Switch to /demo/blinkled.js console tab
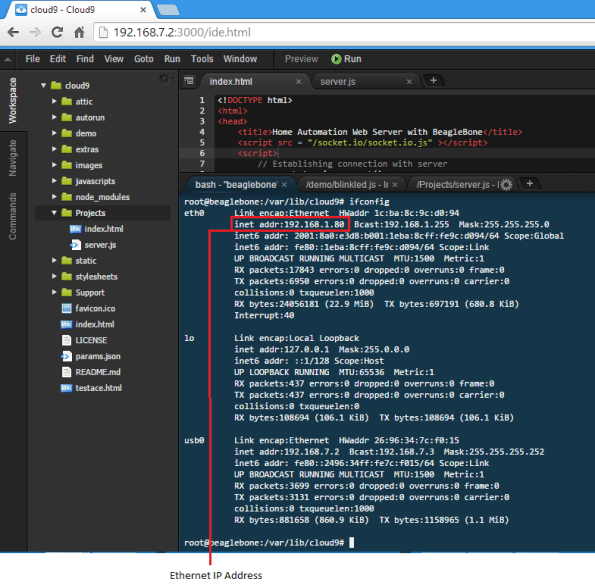 (x=347, y=185)
